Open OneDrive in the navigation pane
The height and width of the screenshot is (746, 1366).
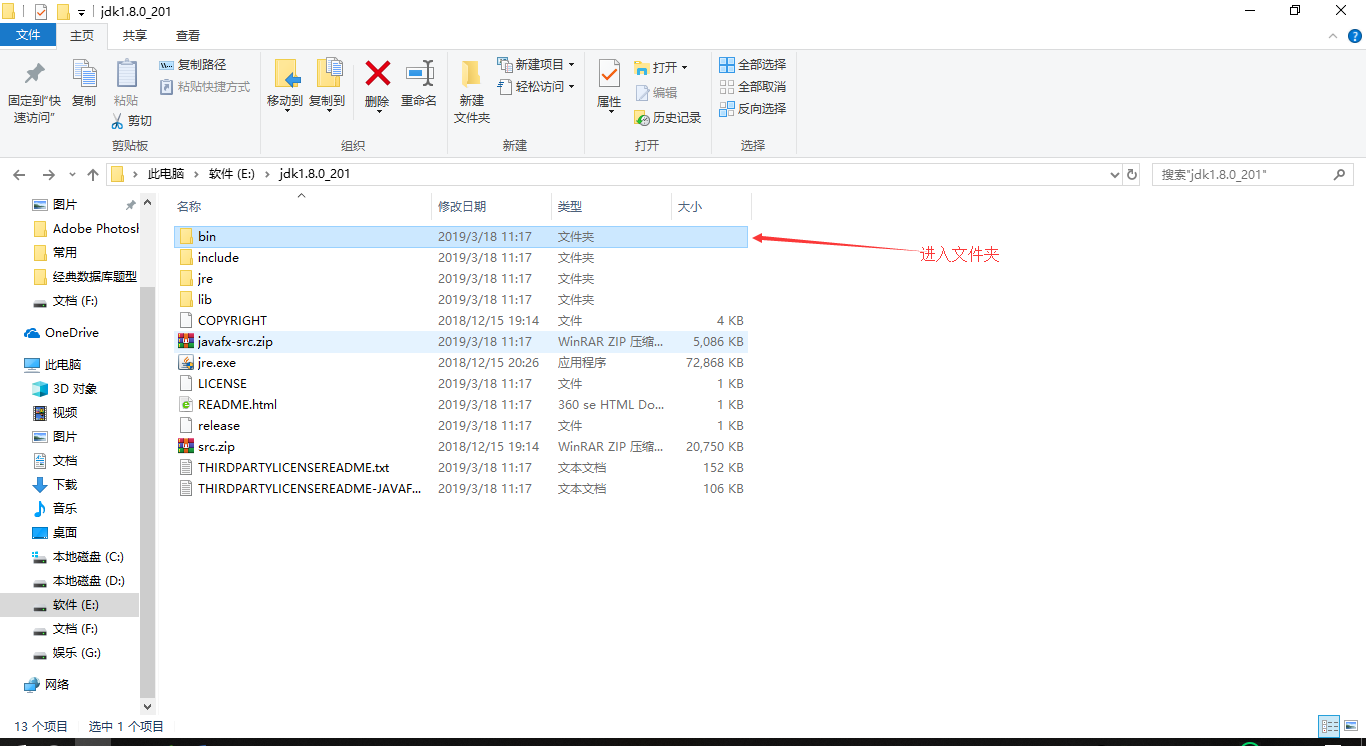click(71, 333)
